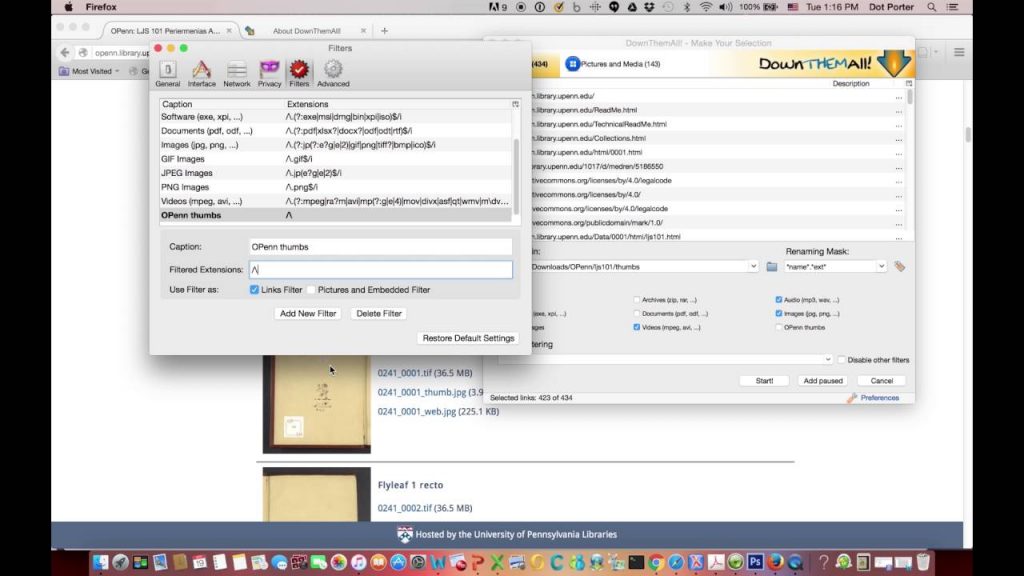This screenshot has height=576, width=1024.
Task: Click the Start! download button
Action: click(764, 381)
